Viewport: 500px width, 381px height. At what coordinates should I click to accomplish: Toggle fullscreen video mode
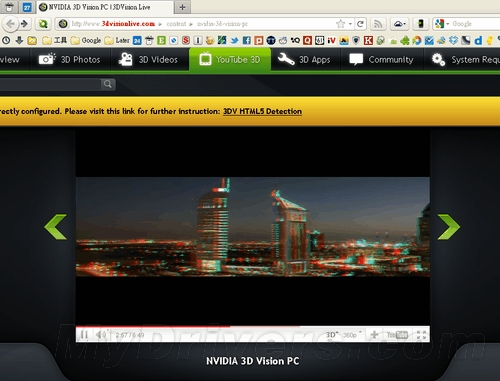point(421,335)
